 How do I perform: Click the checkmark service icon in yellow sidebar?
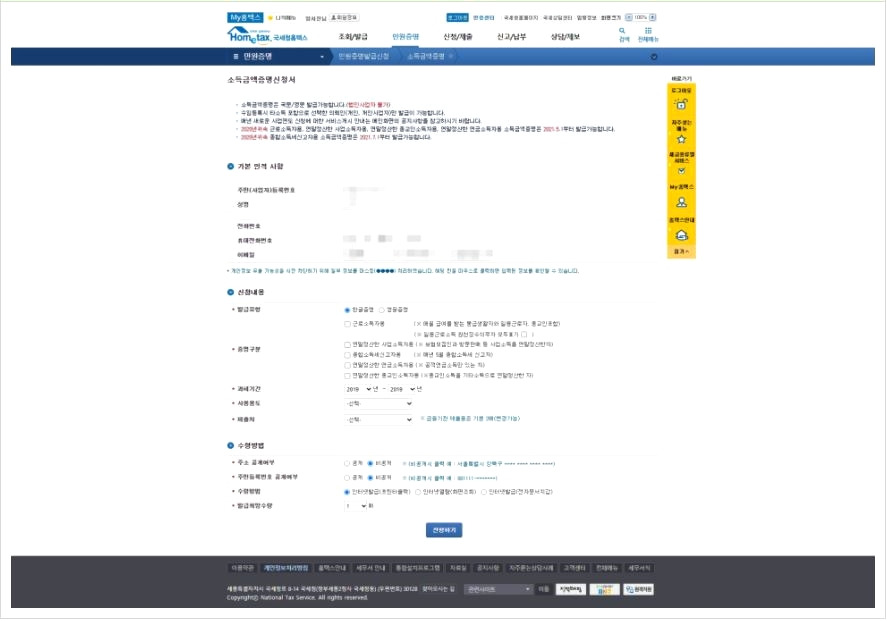tap(681, 171)
